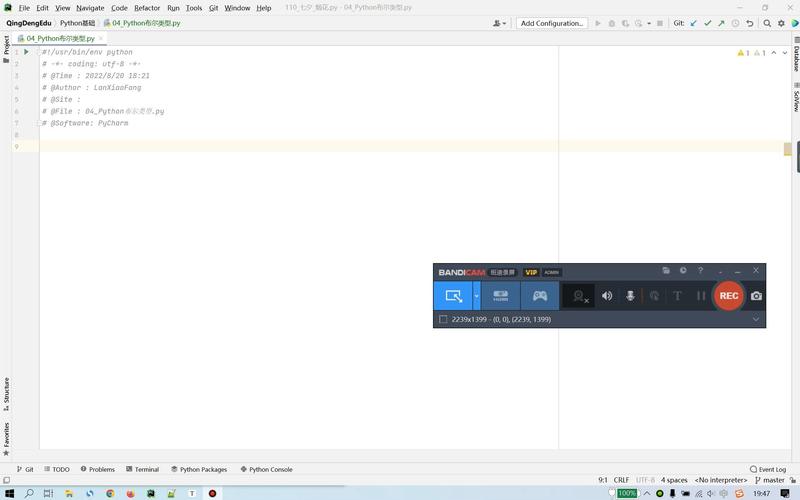Take a screenshot with Bandicam camera icon

click(x=756, y=296)
